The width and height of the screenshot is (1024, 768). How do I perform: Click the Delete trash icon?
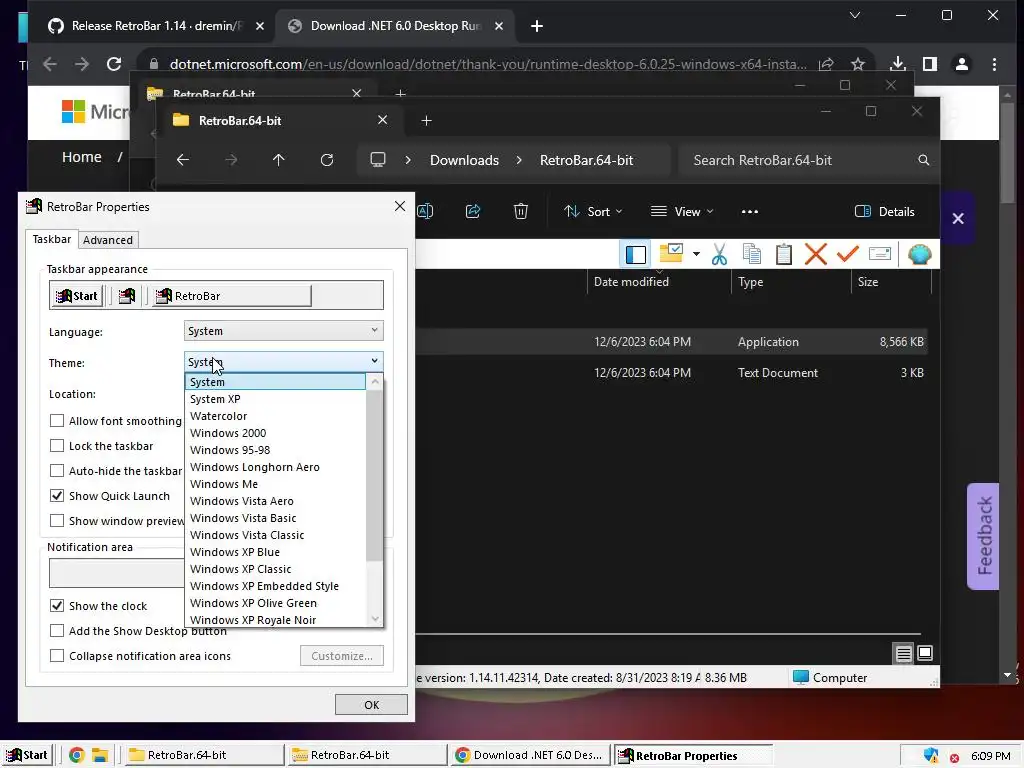[520, 212]
